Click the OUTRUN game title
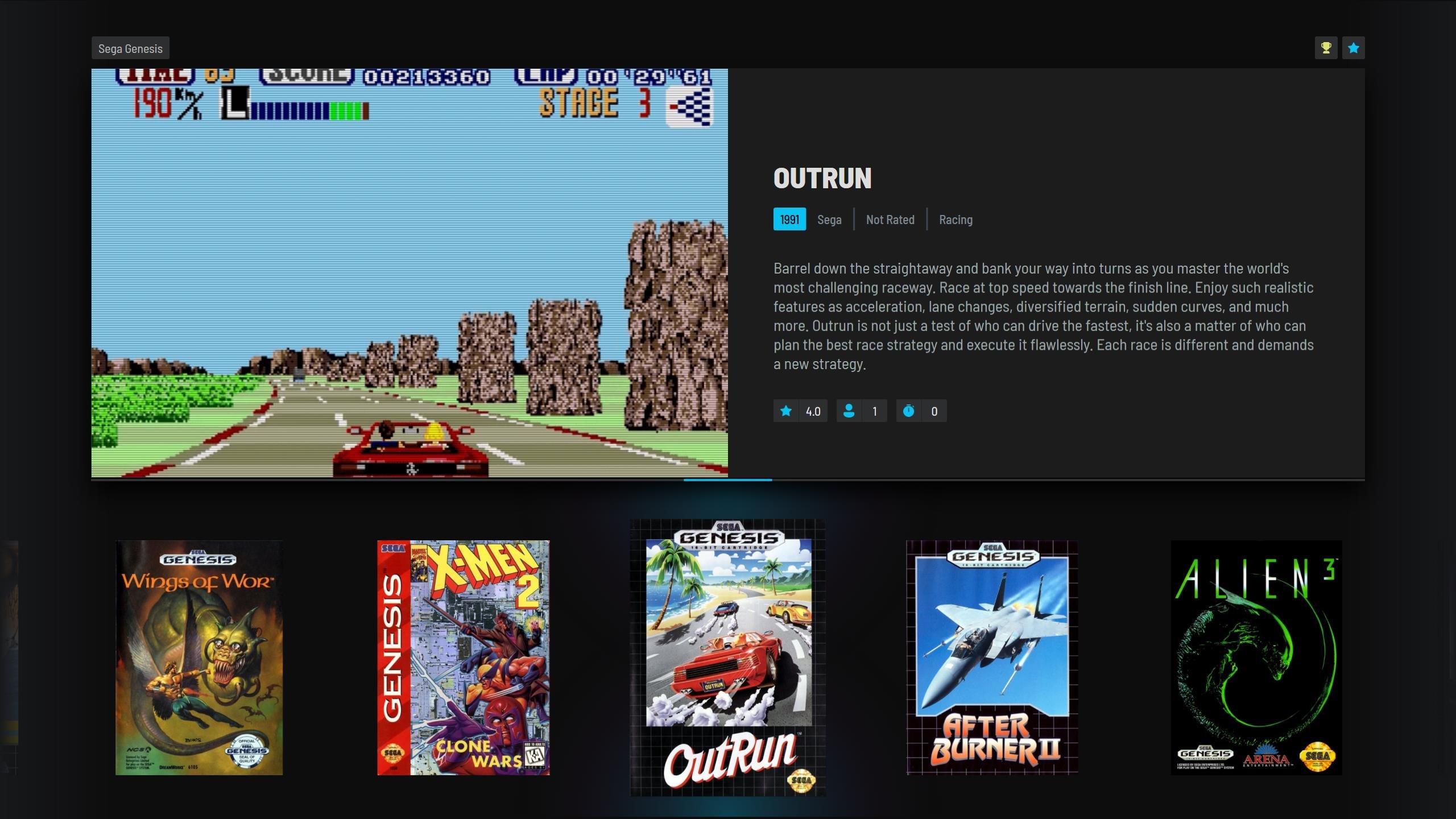This screenshot has height=819, width=1456. (822, 178)
